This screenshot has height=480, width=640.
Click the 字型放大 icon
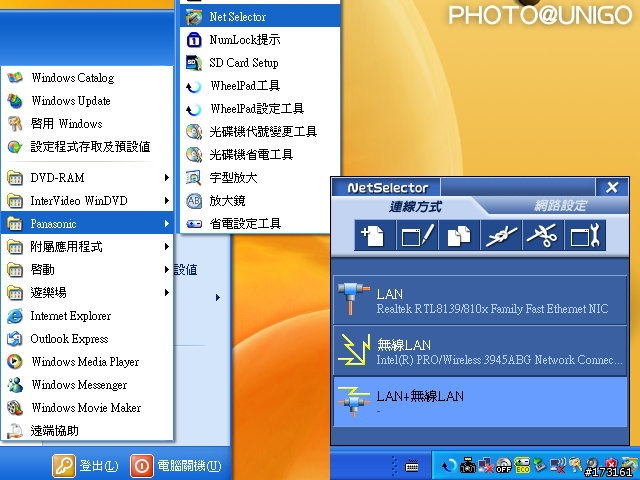click(194, 178)
